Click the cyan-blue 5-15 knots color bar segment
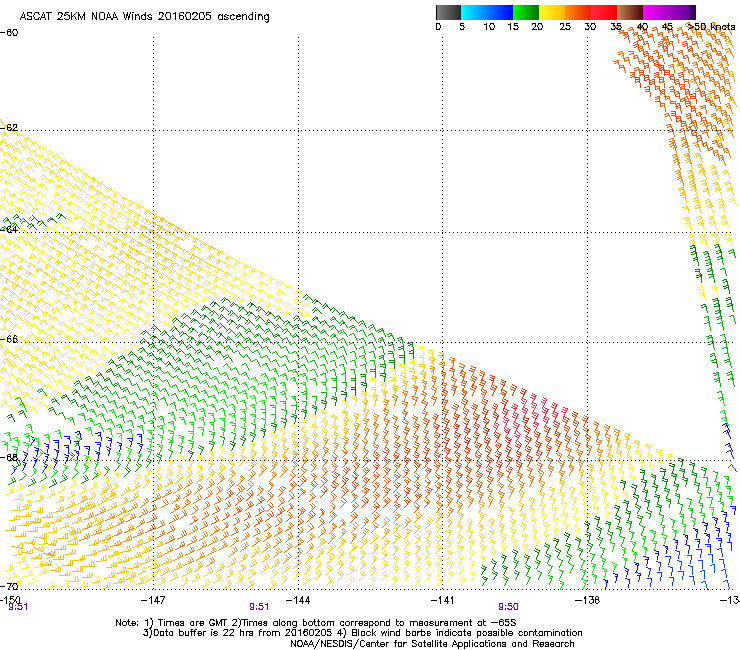The height and width of the screenshot is (650, 740). (487, 12)
